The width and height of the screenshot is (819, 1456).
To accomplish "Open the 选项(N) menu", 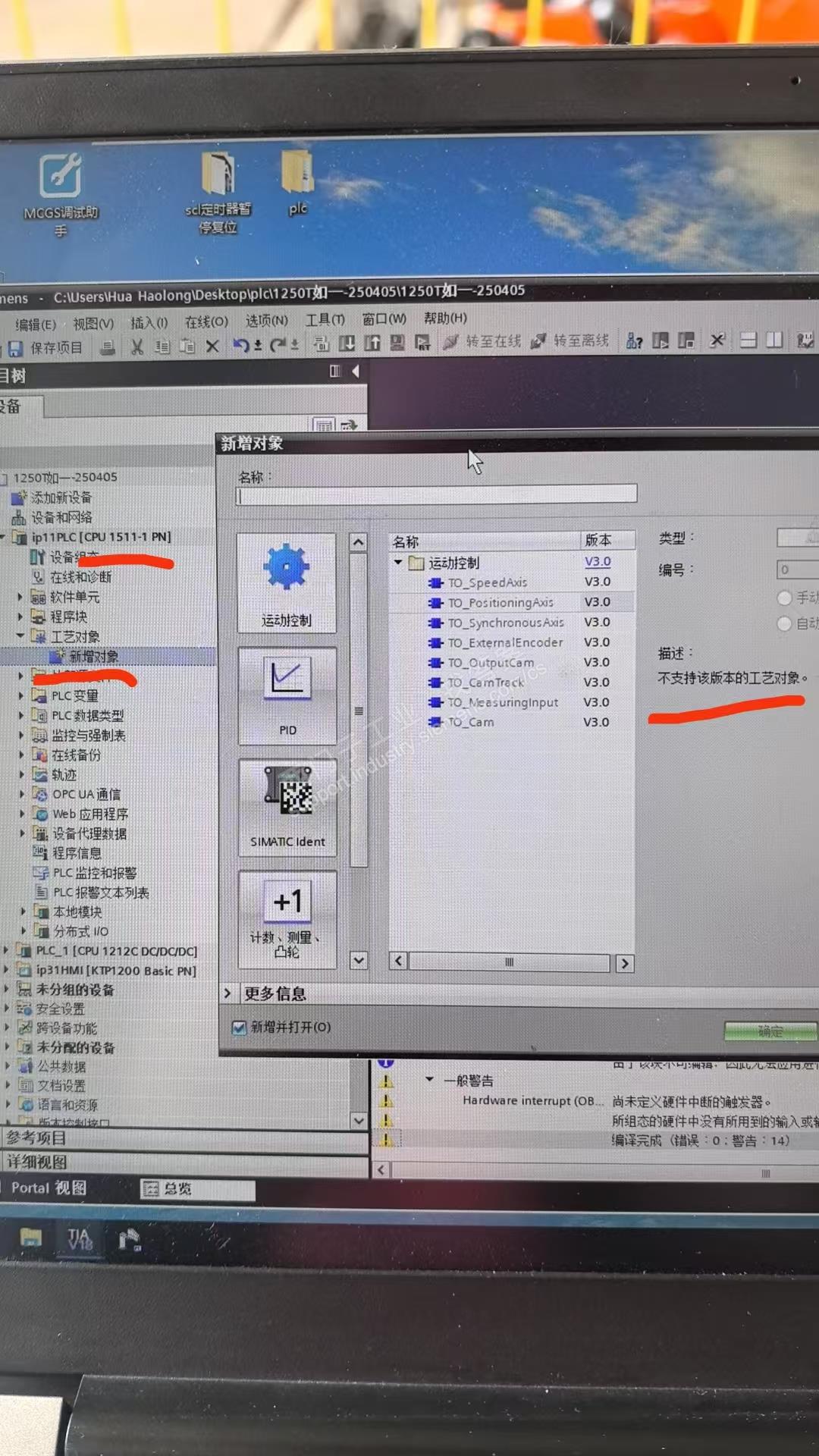I will coord(266,321).
